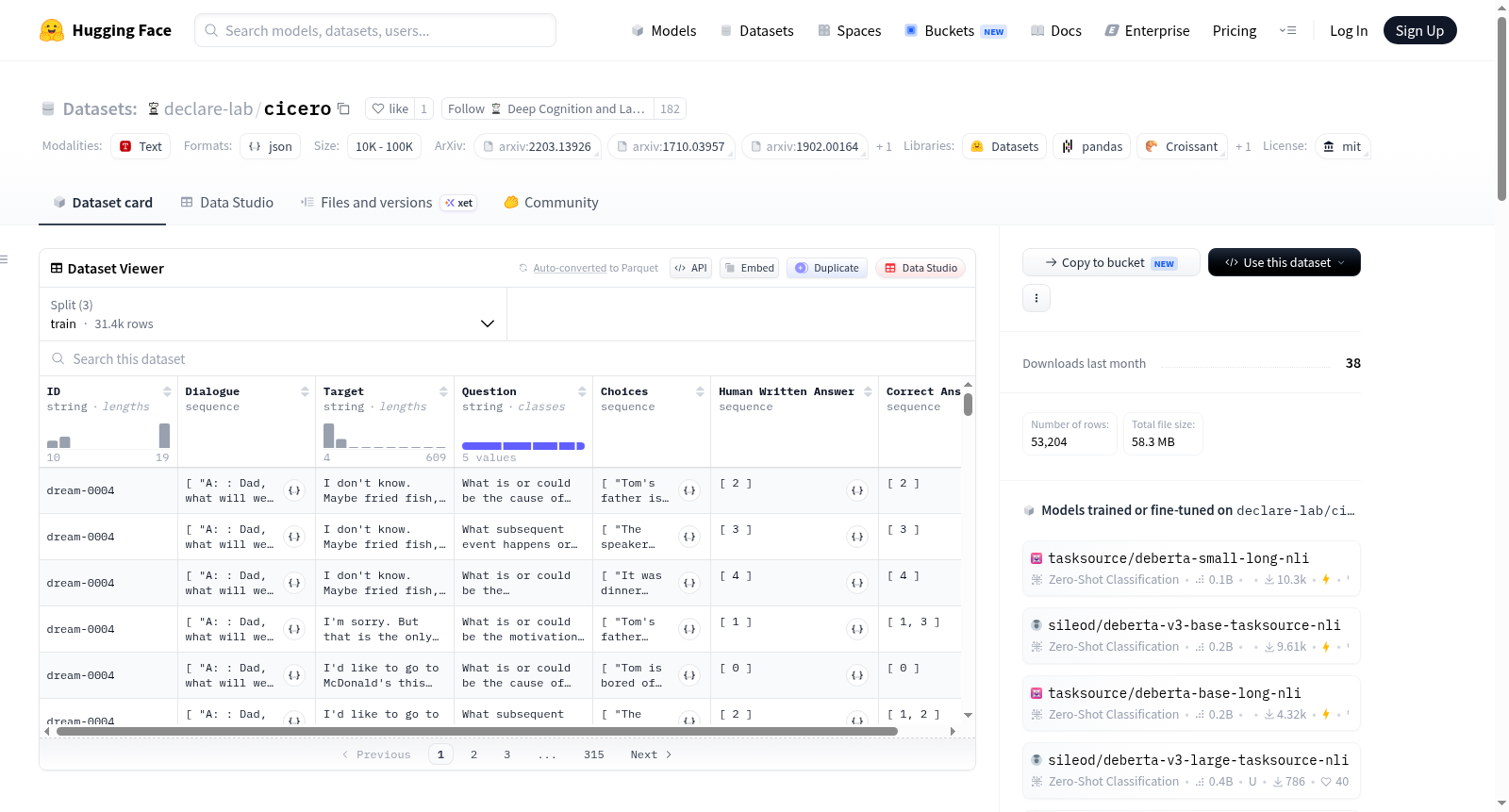The width and height of the screenshot is (1509, 812).
Task: Expand the left sidebar hamburger icon
Action: point(4,259)
